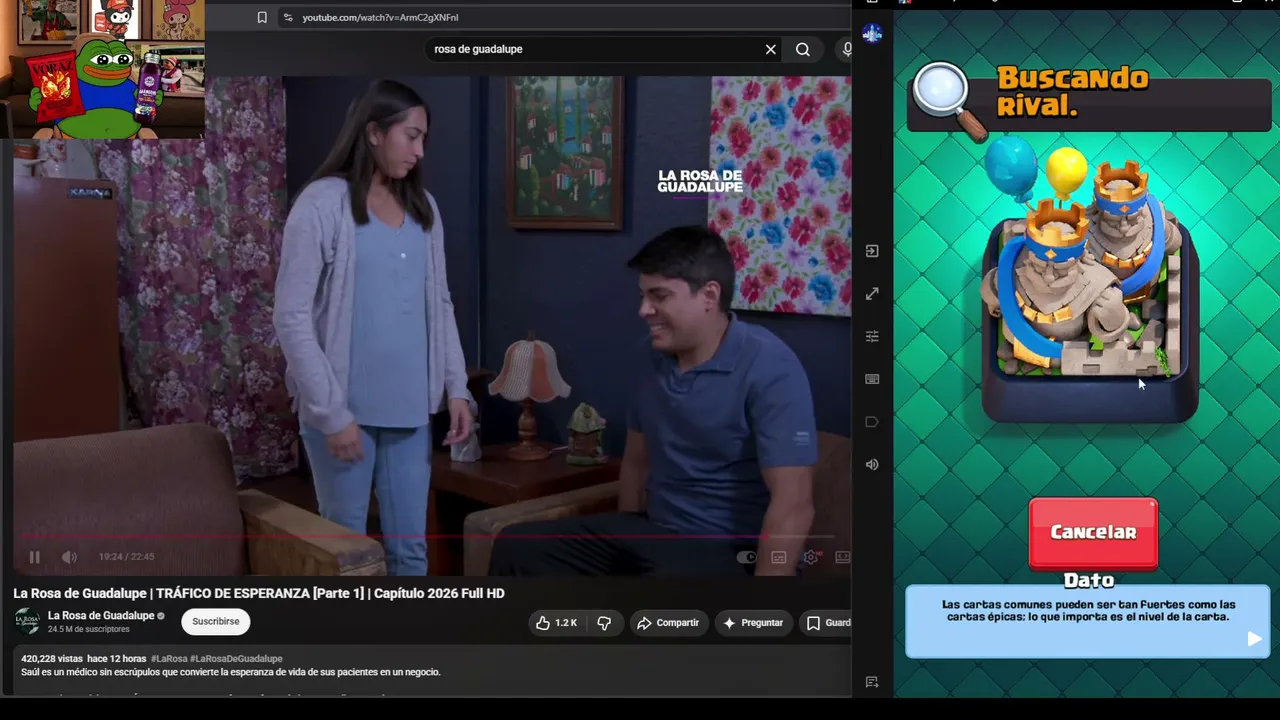Click the 19:24 / 22:45 time display
The height and width of the screenshot is (720, 1280).
(x=126, y=557)
